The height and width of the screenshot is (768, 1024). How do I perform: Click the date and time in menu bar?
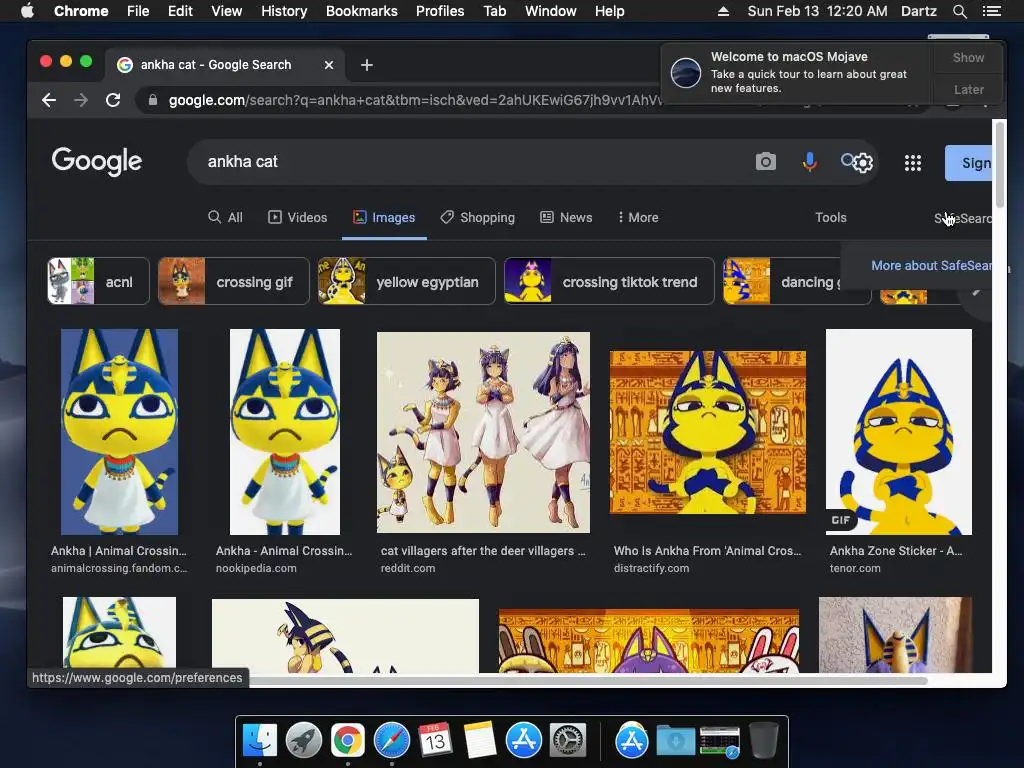pos(817,11)
